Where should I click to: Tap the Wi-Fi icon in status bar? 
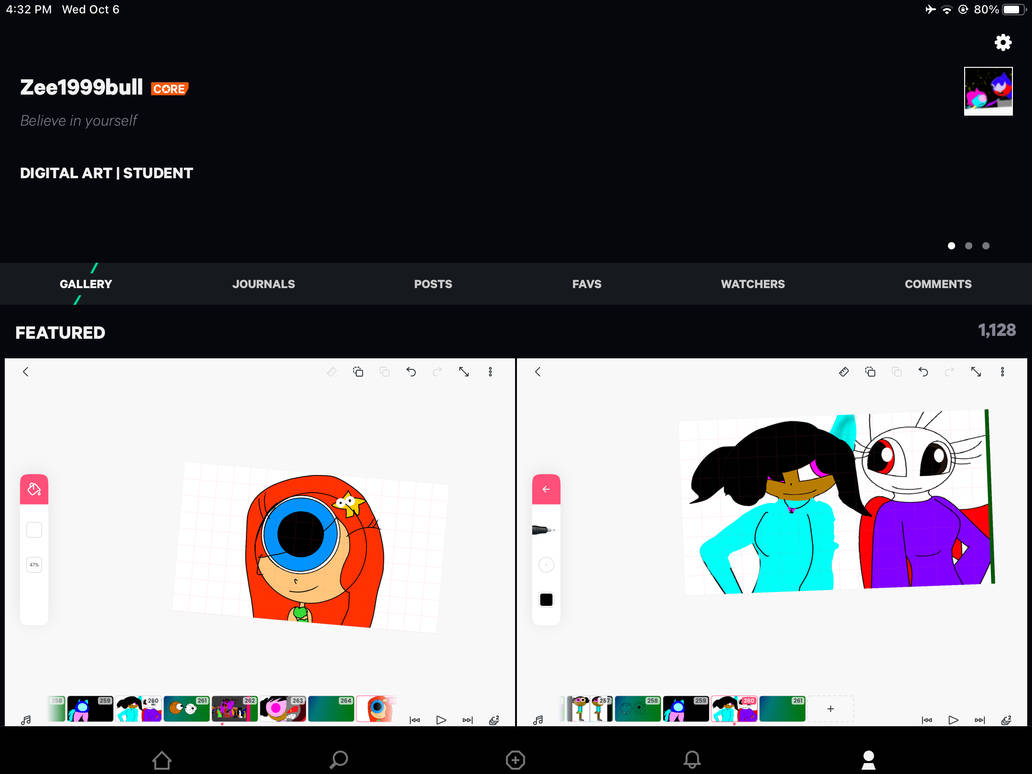[x=946, y=9]
